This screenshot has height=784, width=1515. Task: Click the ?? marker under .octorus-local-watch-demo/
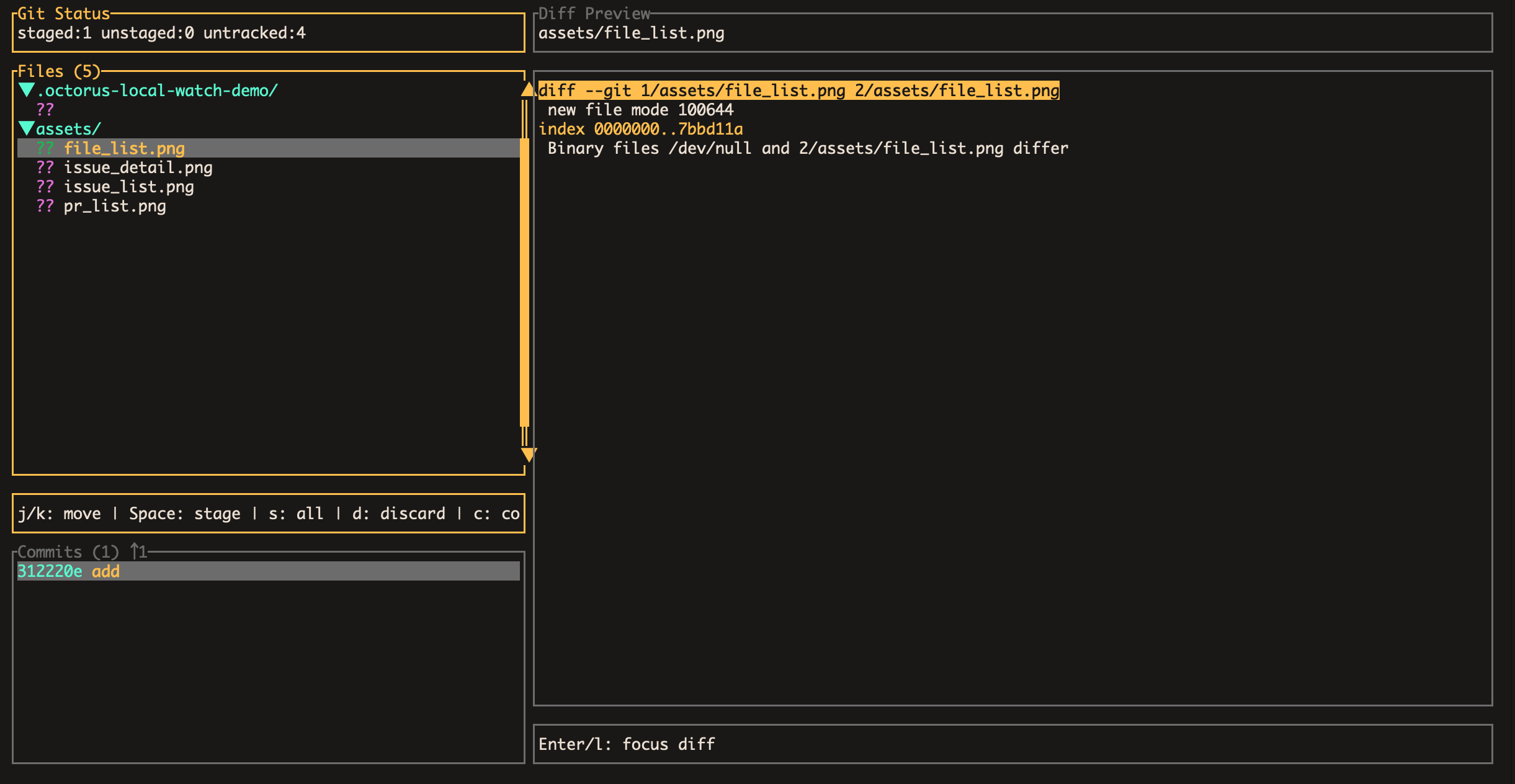coord(45,110)
